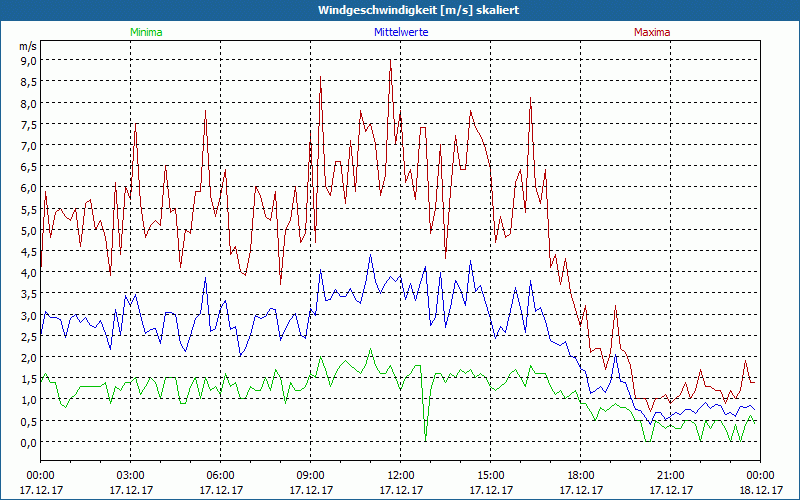The image size is (800, 500).
Task: Click the 1,5 y-axis value
Action: [x=28, y=379]
